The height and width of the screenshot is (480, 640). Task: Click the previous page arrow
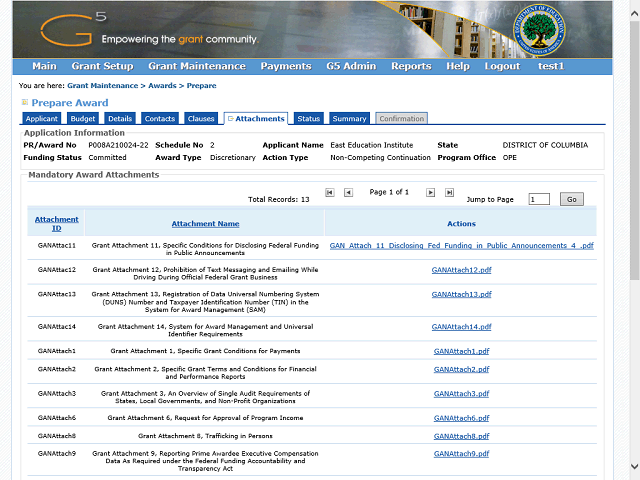(x=348, y=192)
